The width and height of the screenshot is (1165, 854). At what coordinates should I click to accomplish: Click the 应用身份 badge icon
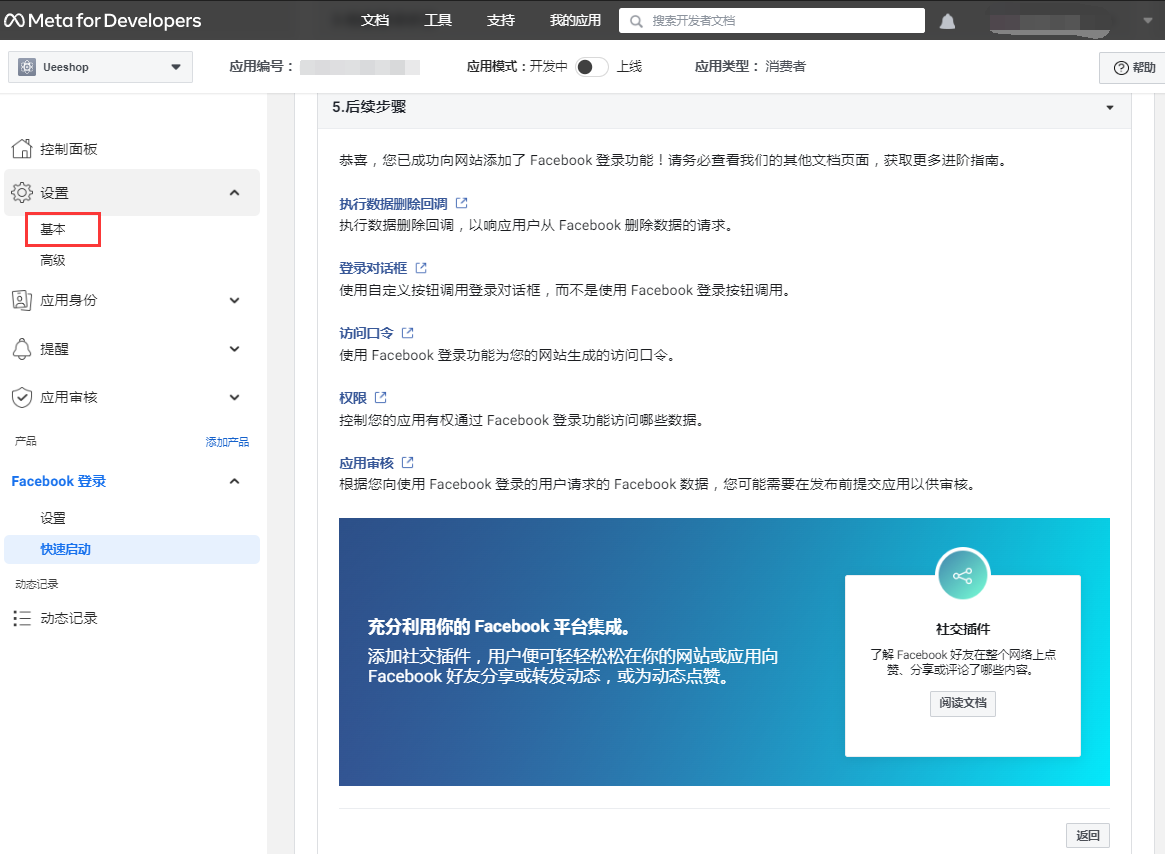pyautogui.click(x=22, y=300)
